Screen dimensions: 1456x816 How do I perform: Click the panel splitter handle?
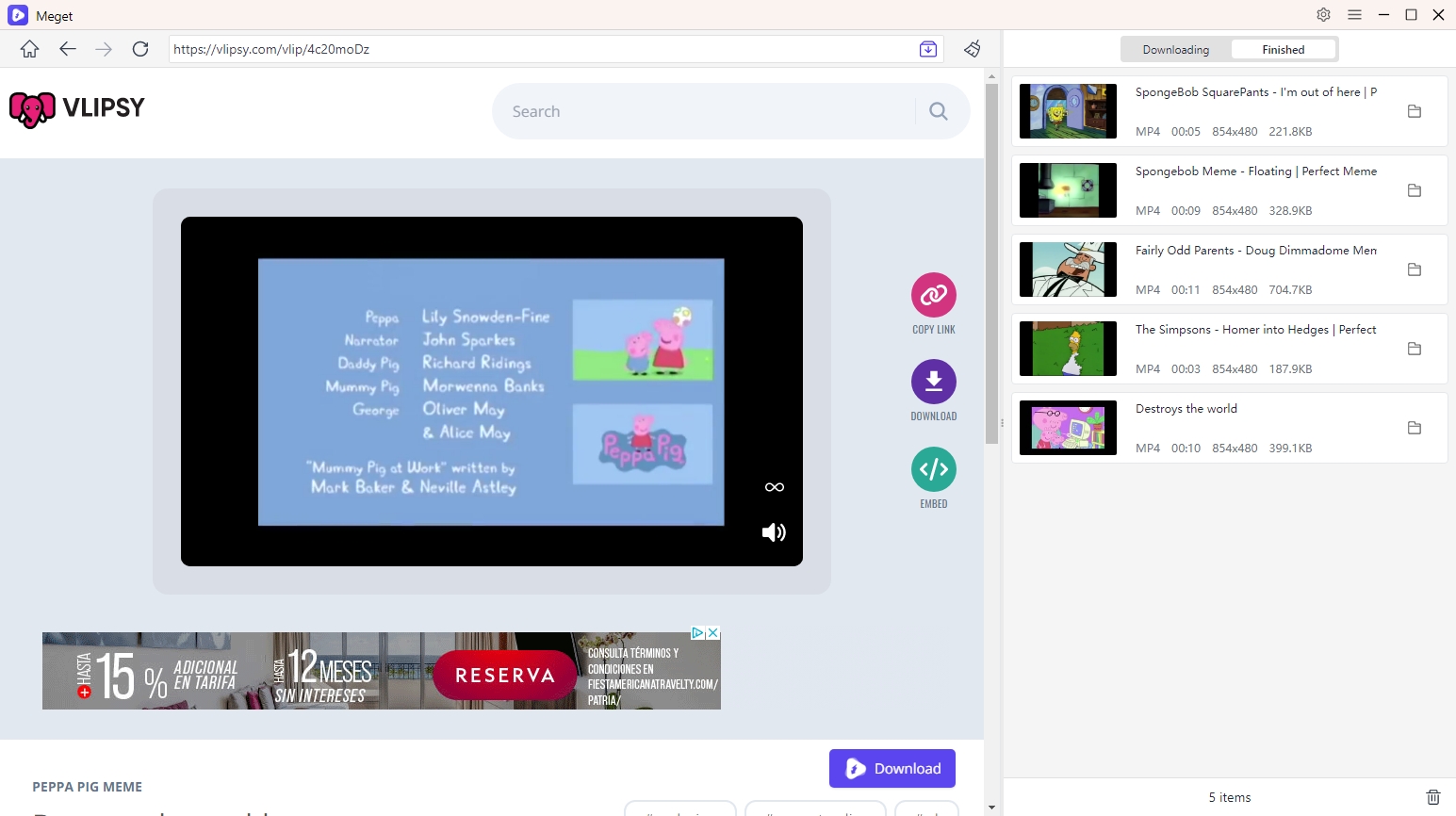pyautogui.click(x=1003, y=423)
